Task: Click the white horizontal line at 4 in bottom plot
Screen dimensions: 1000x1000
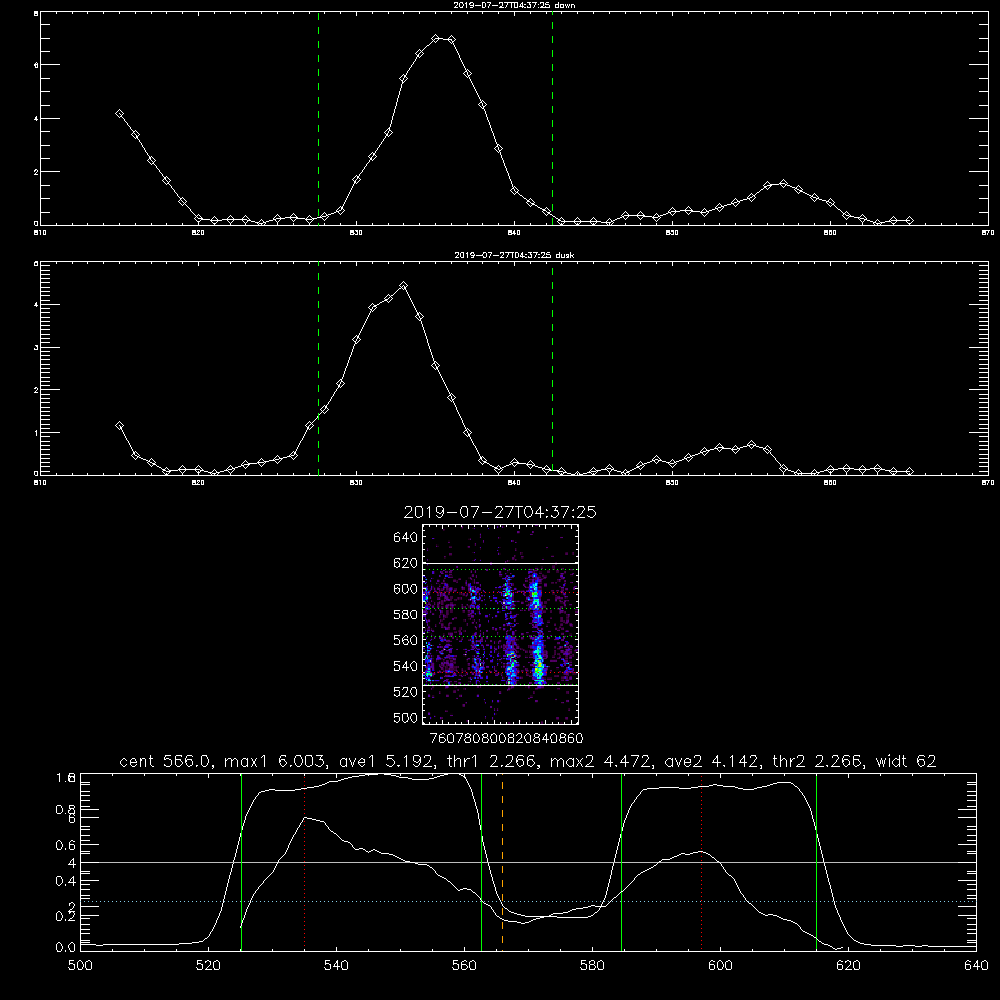Action: point(528,862)
